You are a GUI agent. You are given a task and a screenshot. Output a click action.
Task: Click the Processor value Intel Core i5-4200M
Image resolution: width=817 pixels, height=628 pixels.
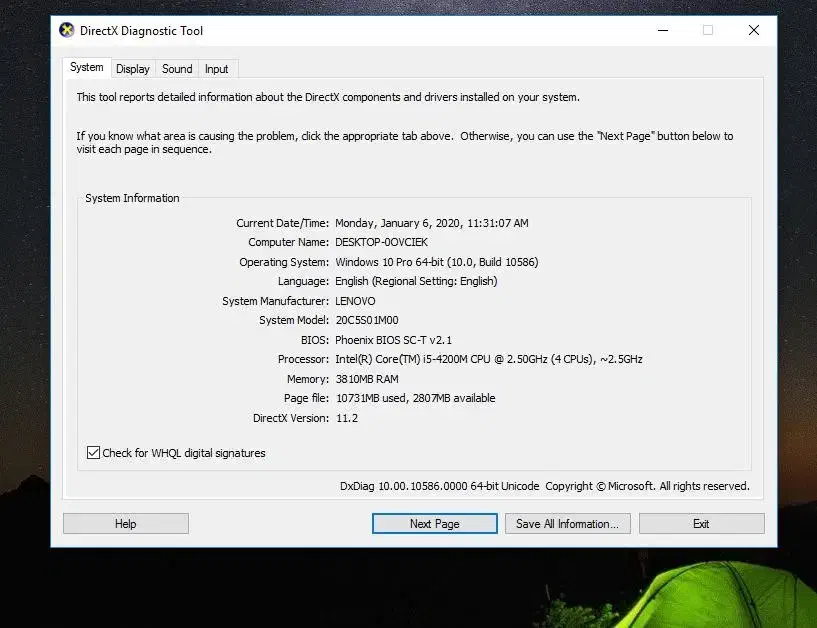tap(488, 359)
